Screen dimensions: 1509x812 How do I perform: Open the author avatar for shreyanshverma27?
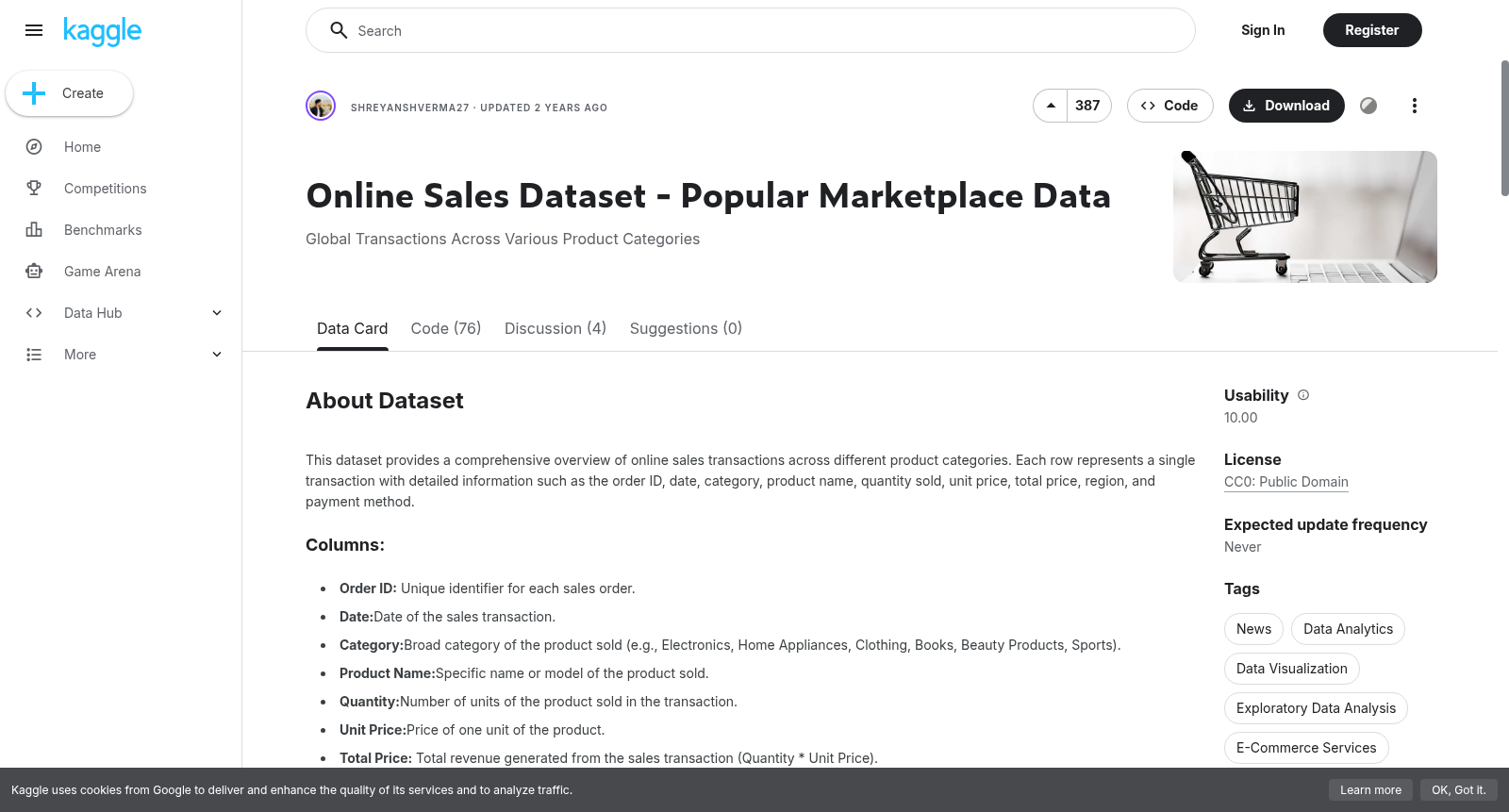click(x=321, y=106)
